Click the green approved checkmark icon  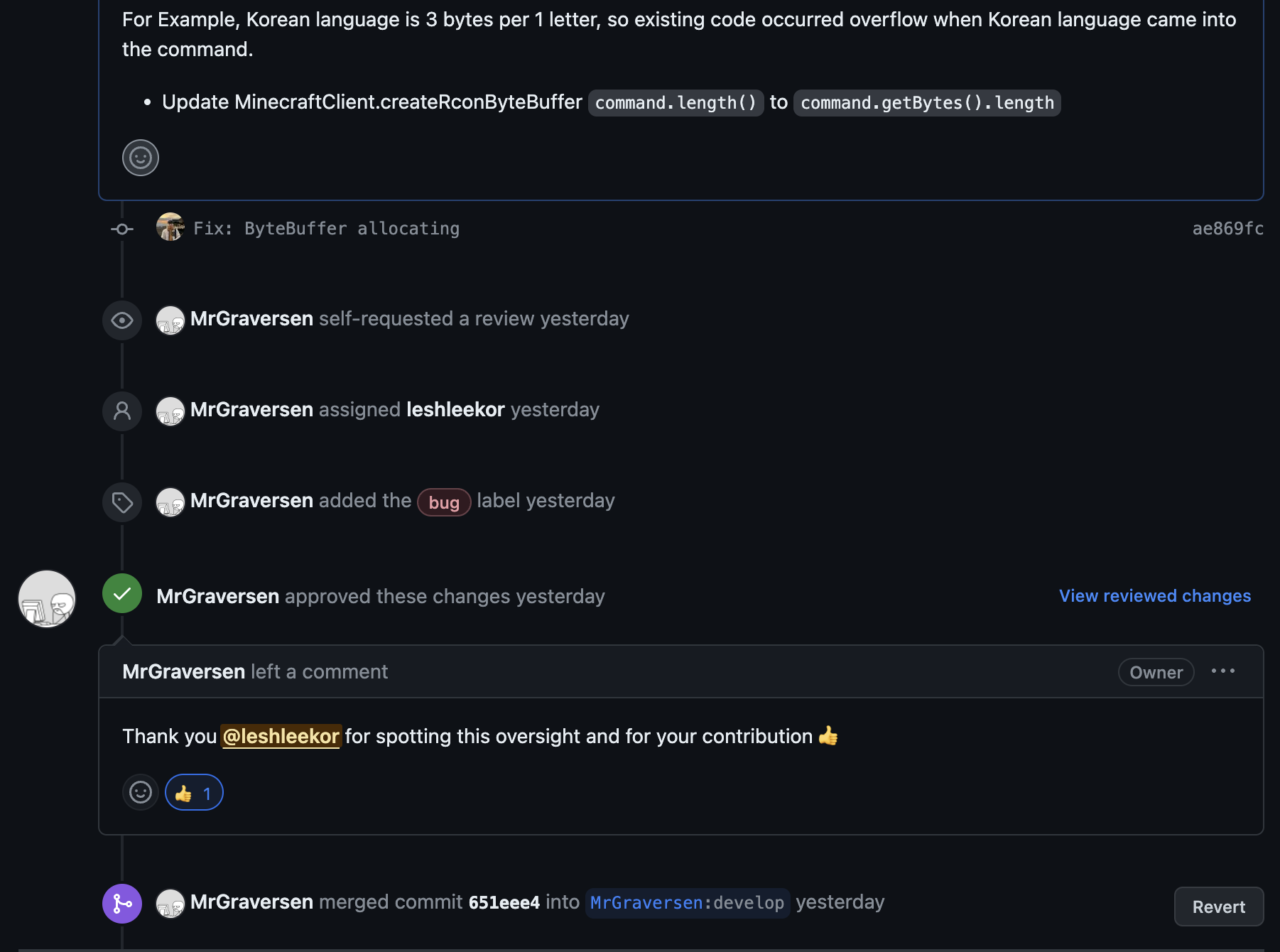[122, 594]
